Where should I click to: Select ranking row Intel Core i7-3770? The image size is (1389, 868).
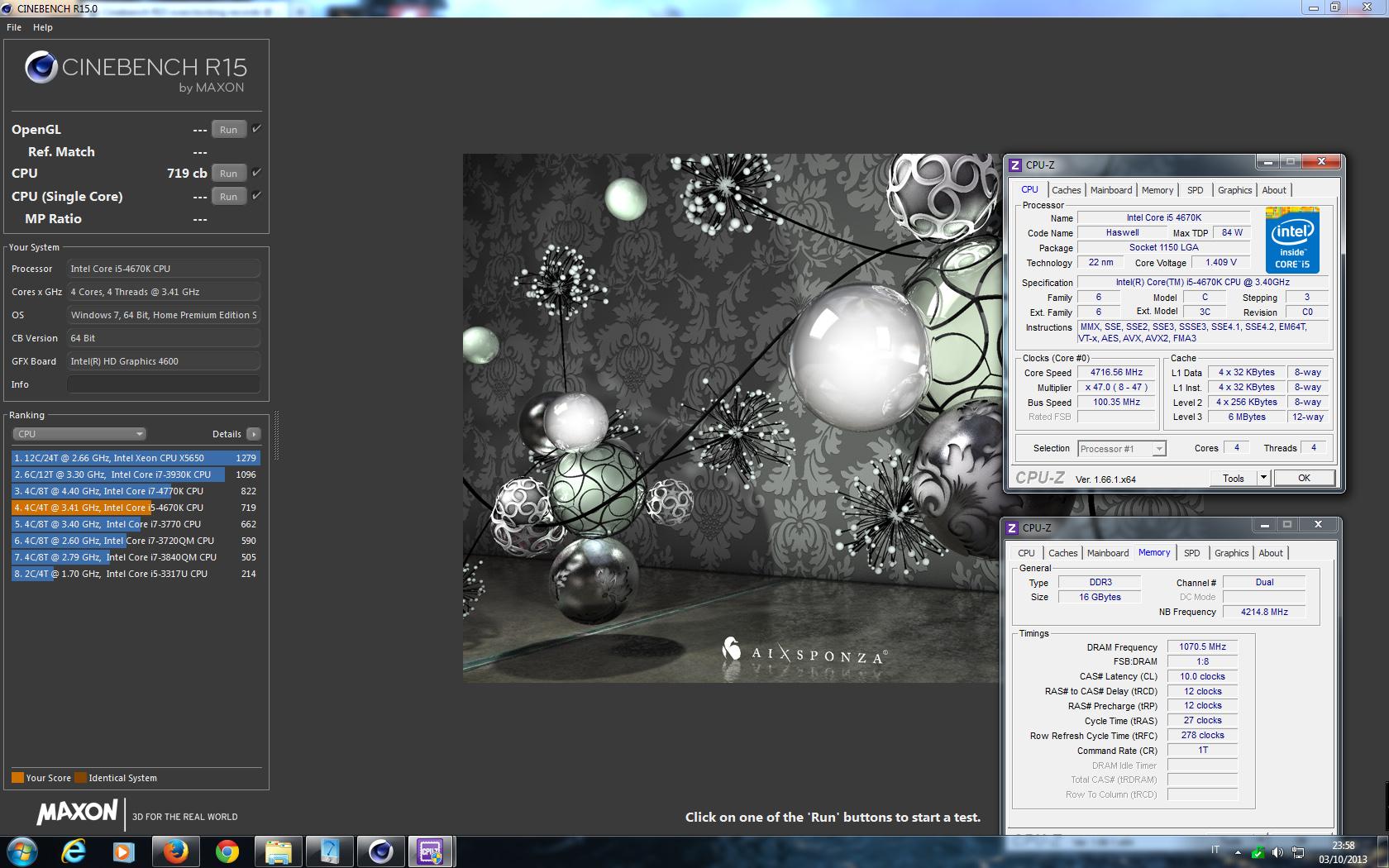coord(136,524)
